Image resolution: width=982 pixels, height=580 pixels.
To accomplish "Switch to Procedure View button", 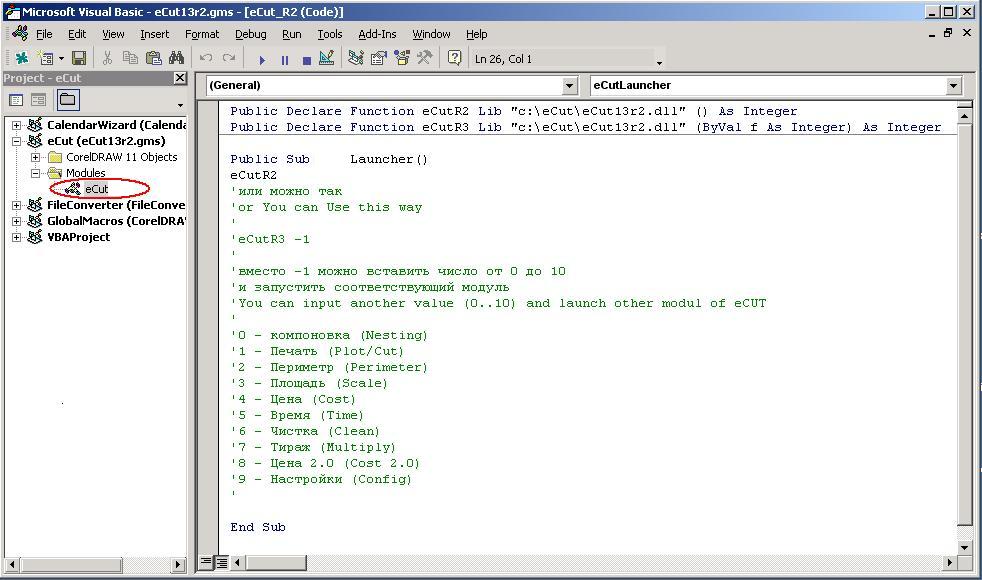I will (x=205, y=562).
